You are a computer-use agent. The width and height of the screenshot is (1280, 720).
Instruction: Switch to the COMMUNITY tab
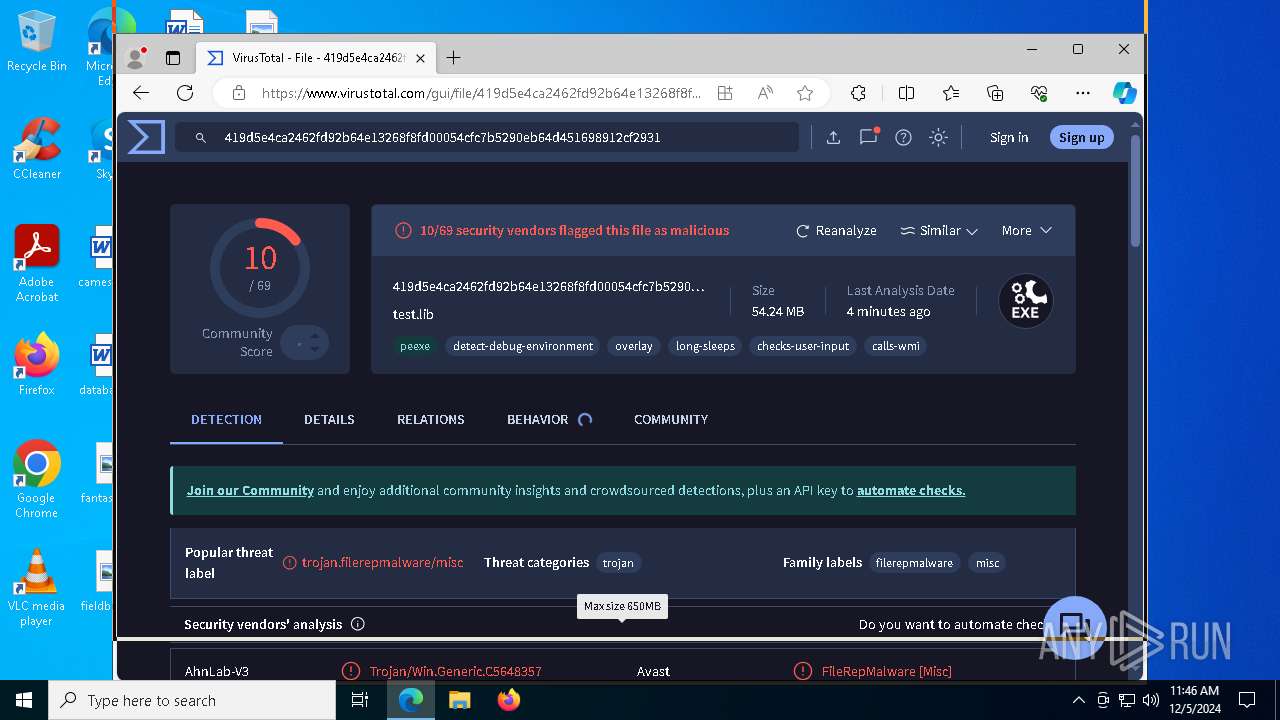671,419
